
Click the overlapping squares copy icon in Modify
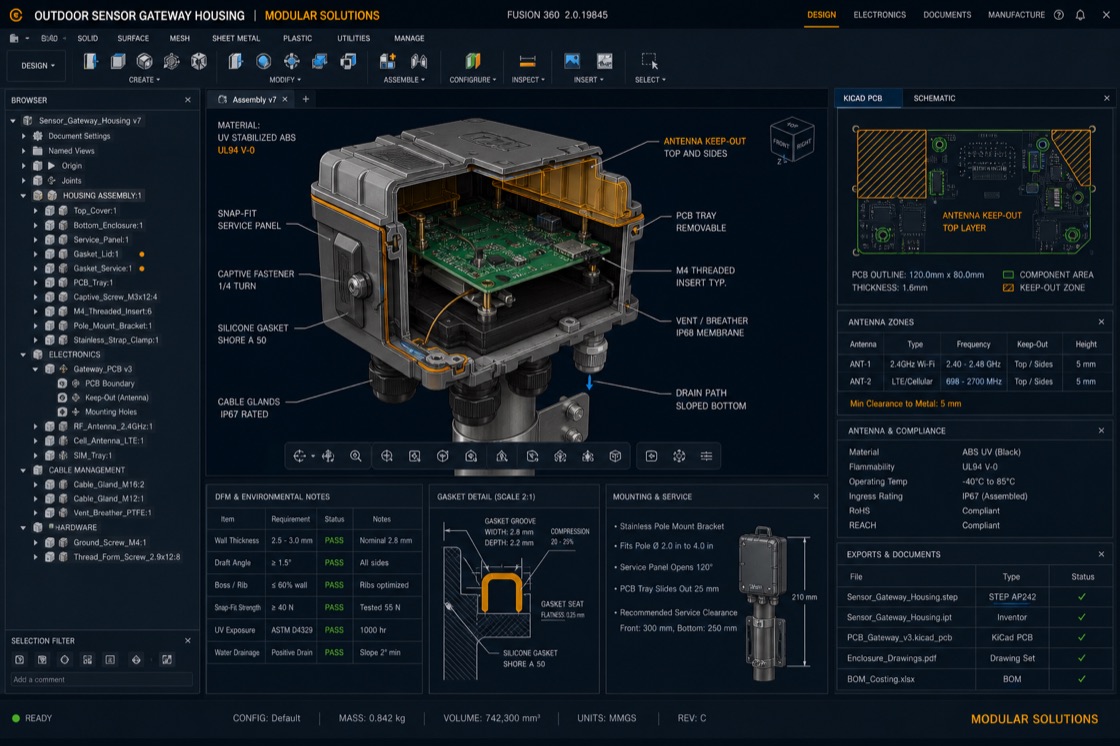pos(348,61)
